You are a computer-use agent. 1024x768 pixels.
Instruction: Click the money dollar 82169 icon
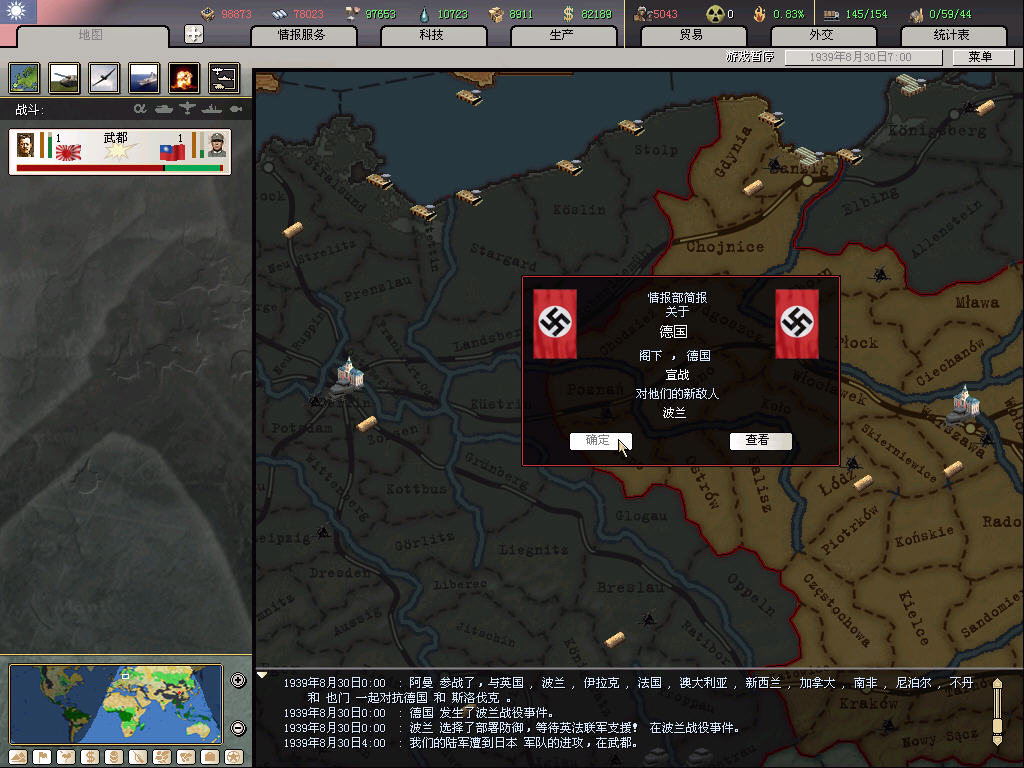(568, 14)
